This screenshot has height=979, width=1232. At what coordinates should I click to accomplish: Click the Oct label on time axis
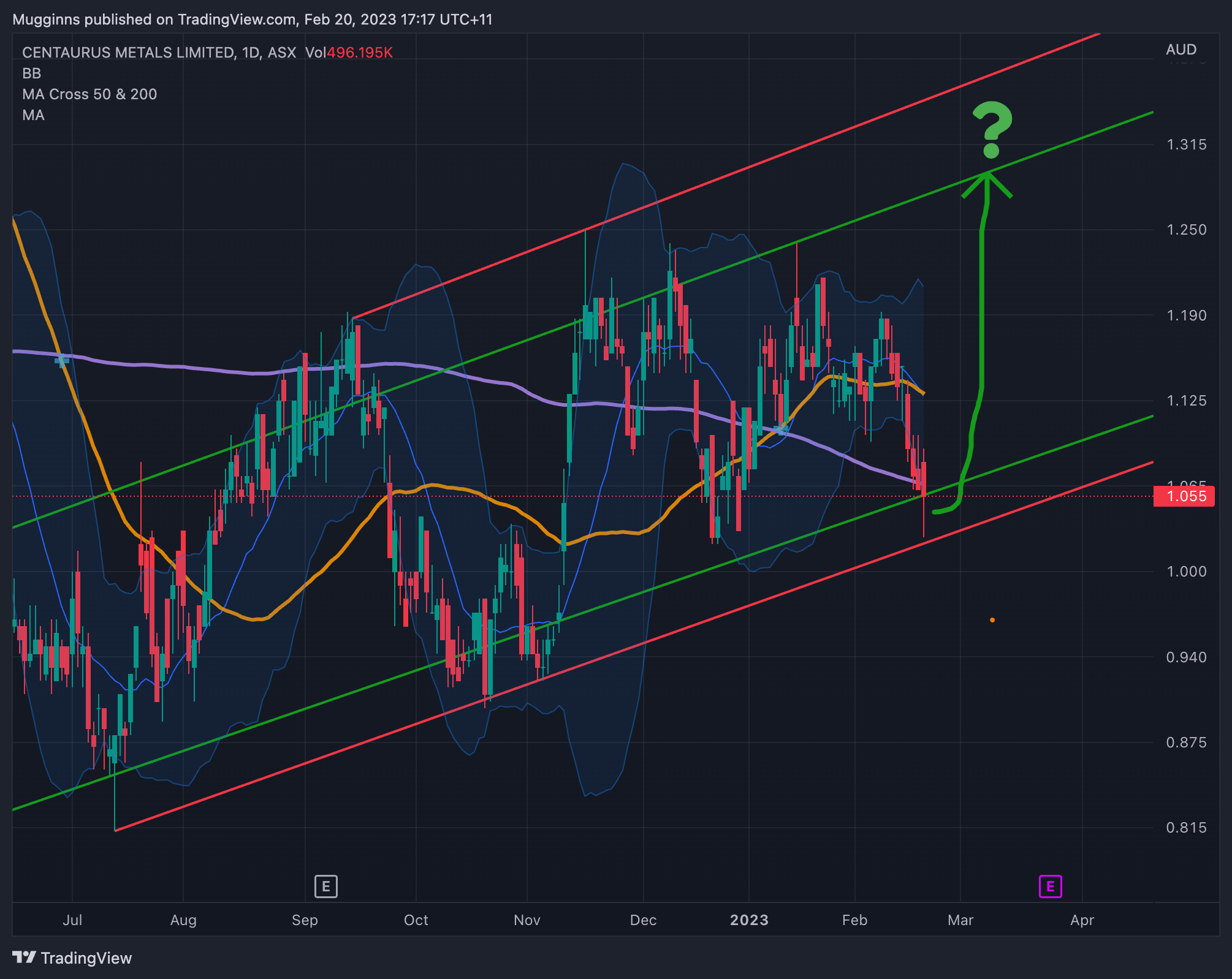pos(416,920)
